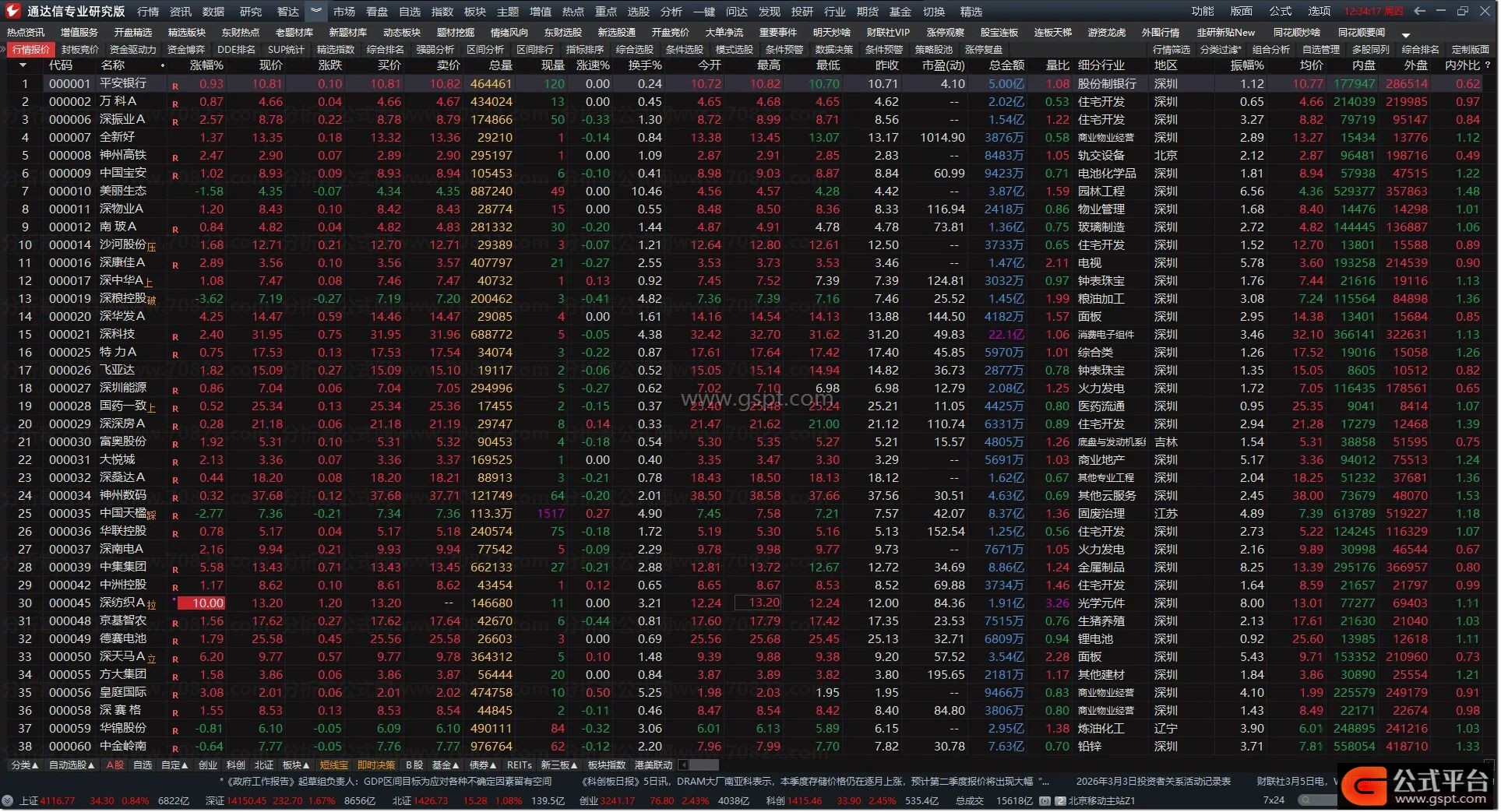1501x812 pixels.
Task: Click the bottom tab scroll-left arrow
Action: (683, 765)
